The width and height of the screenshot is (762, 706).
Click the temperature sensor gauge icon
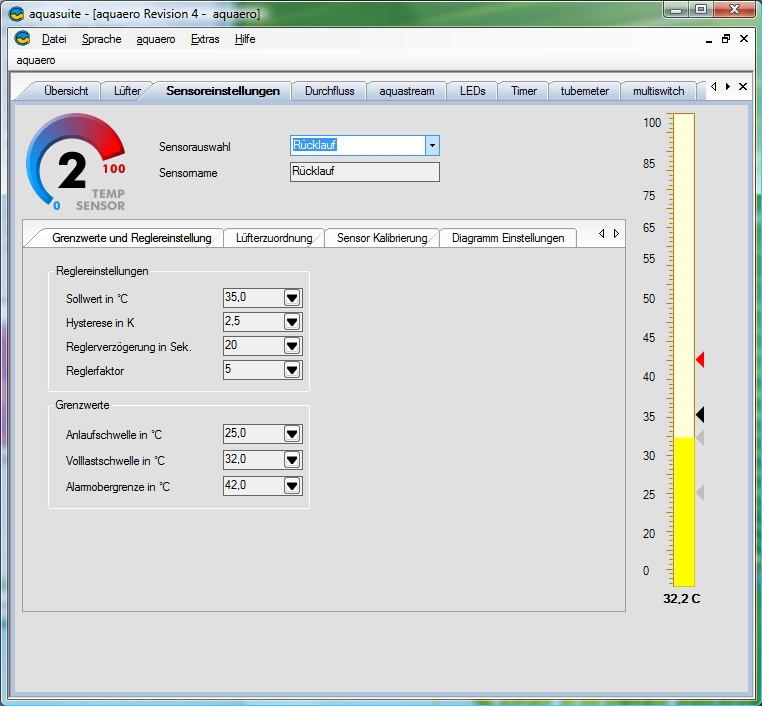pos(76,163)
